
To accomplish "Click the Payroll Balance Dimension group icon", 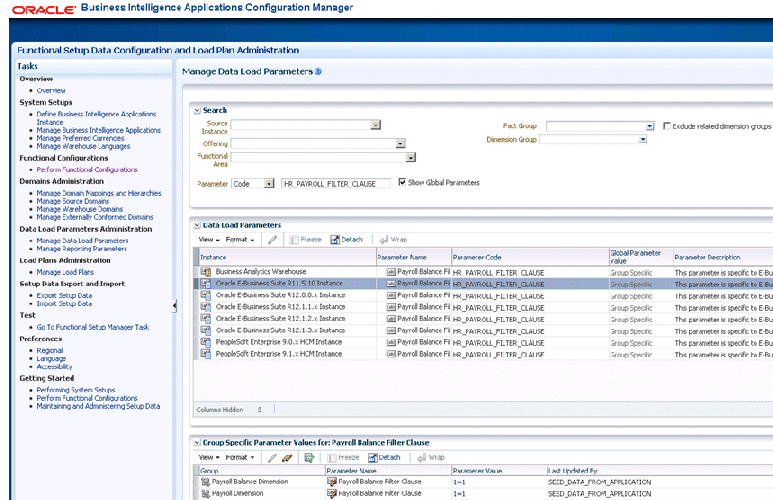I will (205, 482).
